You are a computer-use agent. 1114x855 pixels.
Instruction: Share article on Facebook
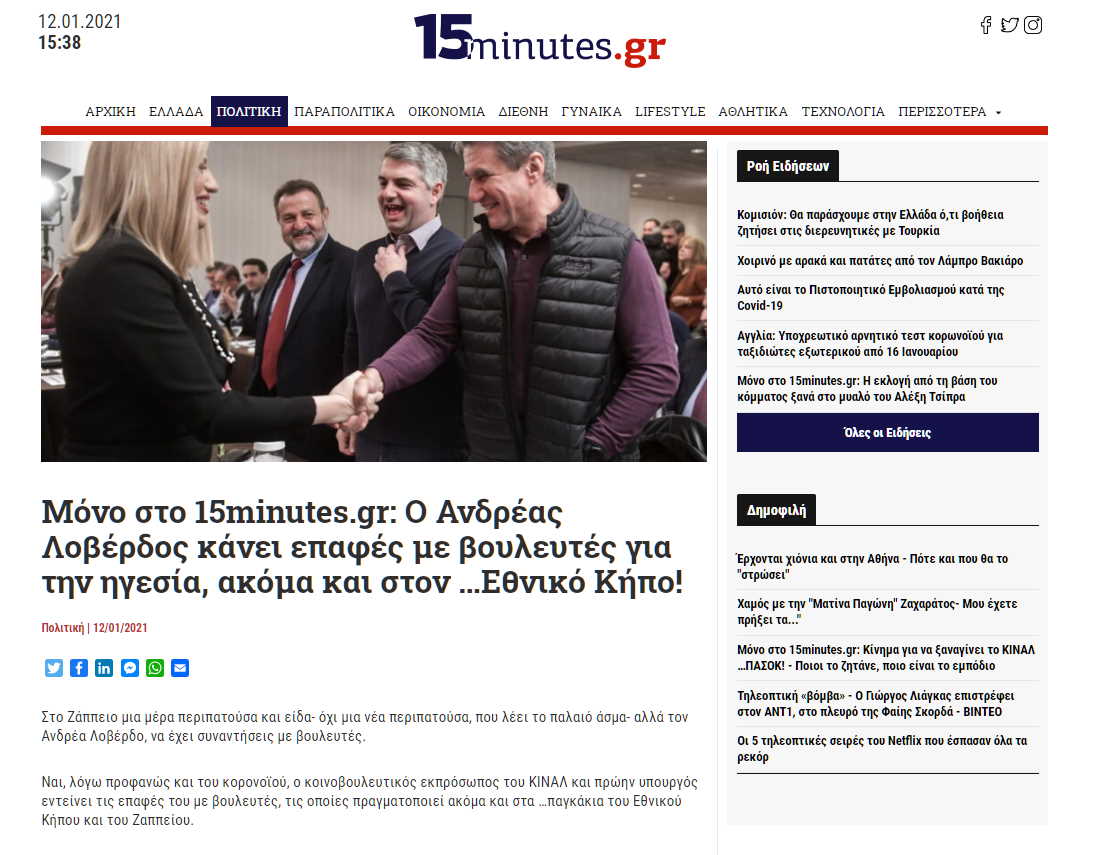pos(79,668)
